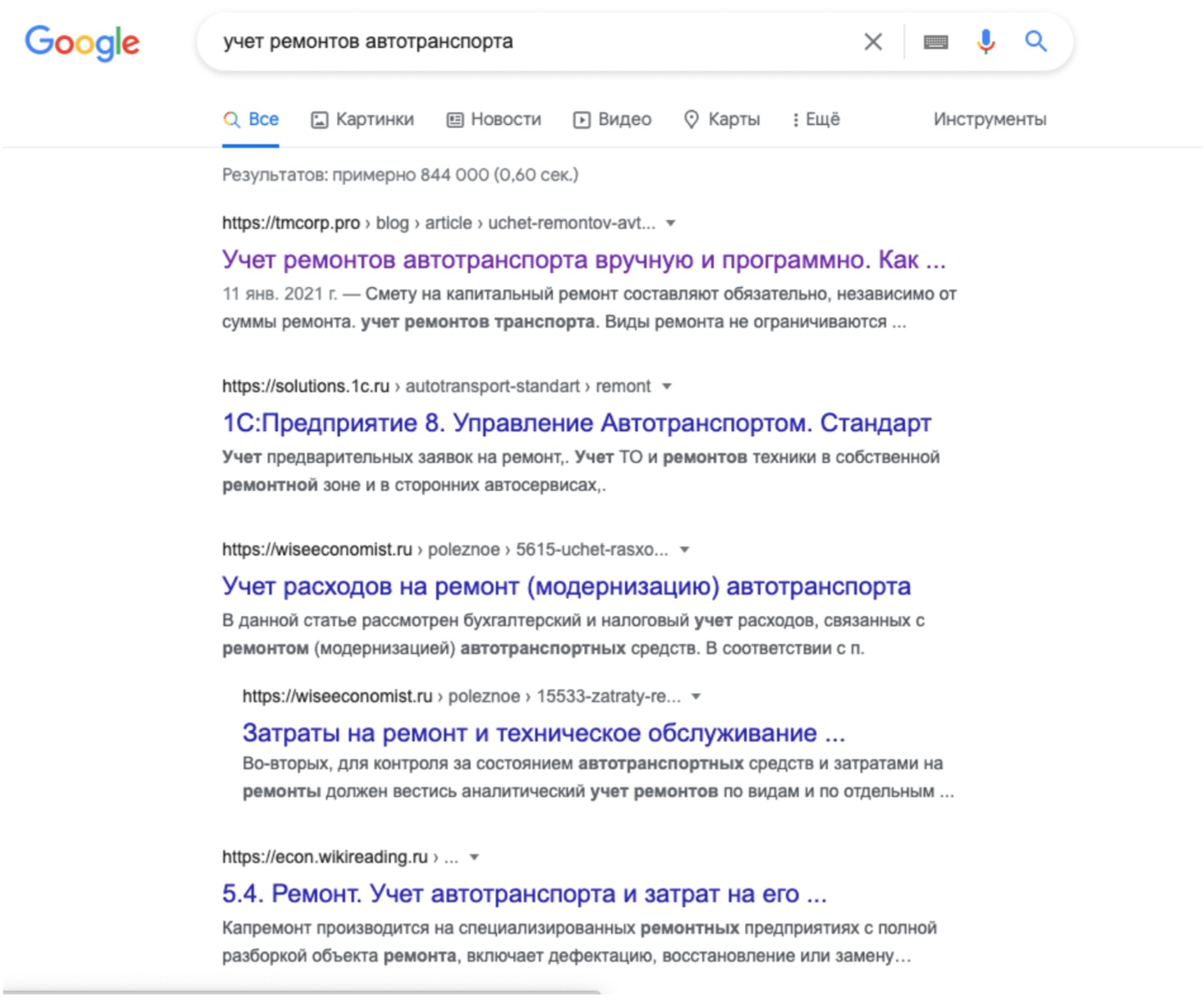This screenshot has width=1204, height=1000.
Task: Expand dropdown arrow next to solutions.1c.ru URL
Action: click(667, 387)
